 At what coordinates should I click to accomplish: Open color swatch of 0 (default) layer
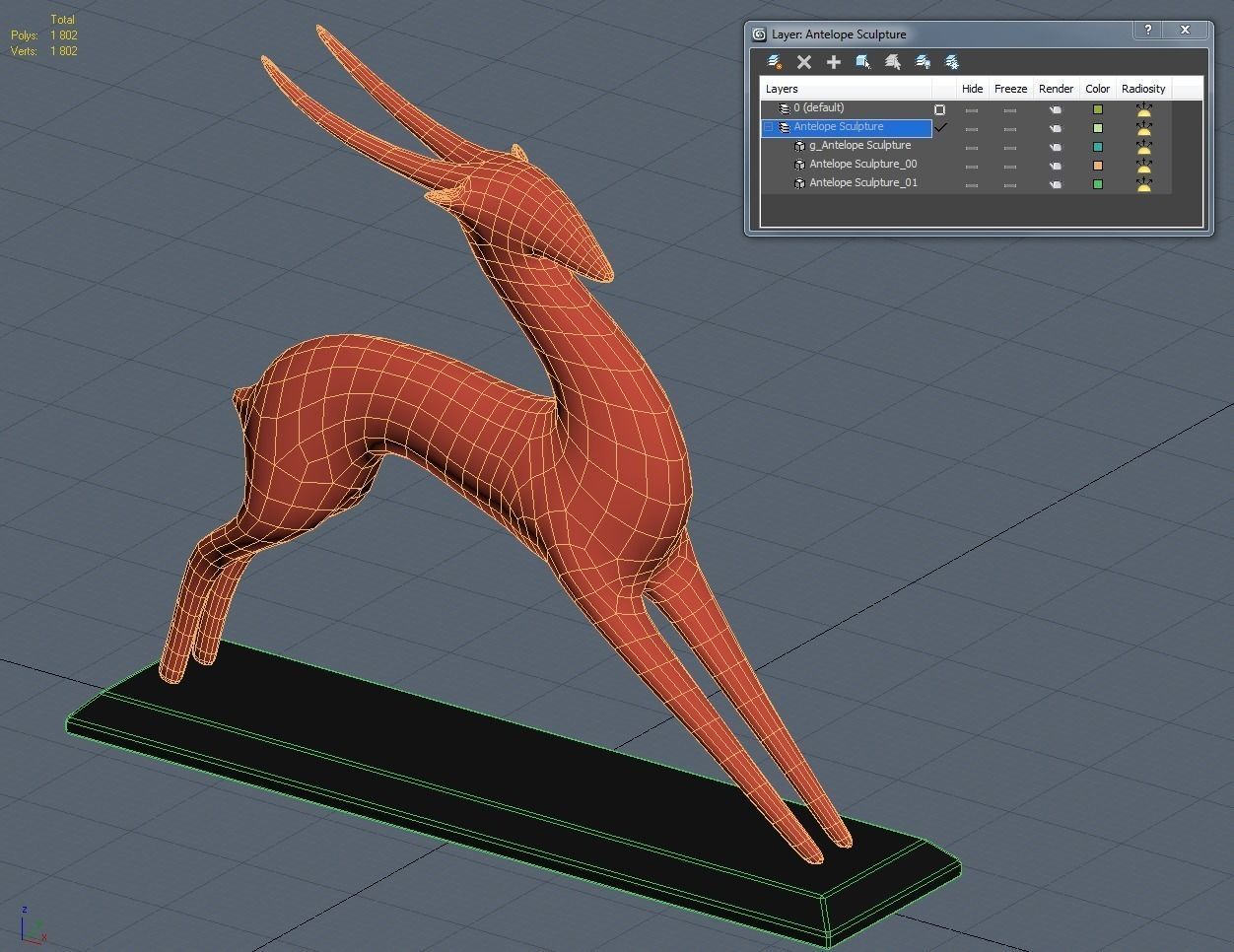[1097, 109]
